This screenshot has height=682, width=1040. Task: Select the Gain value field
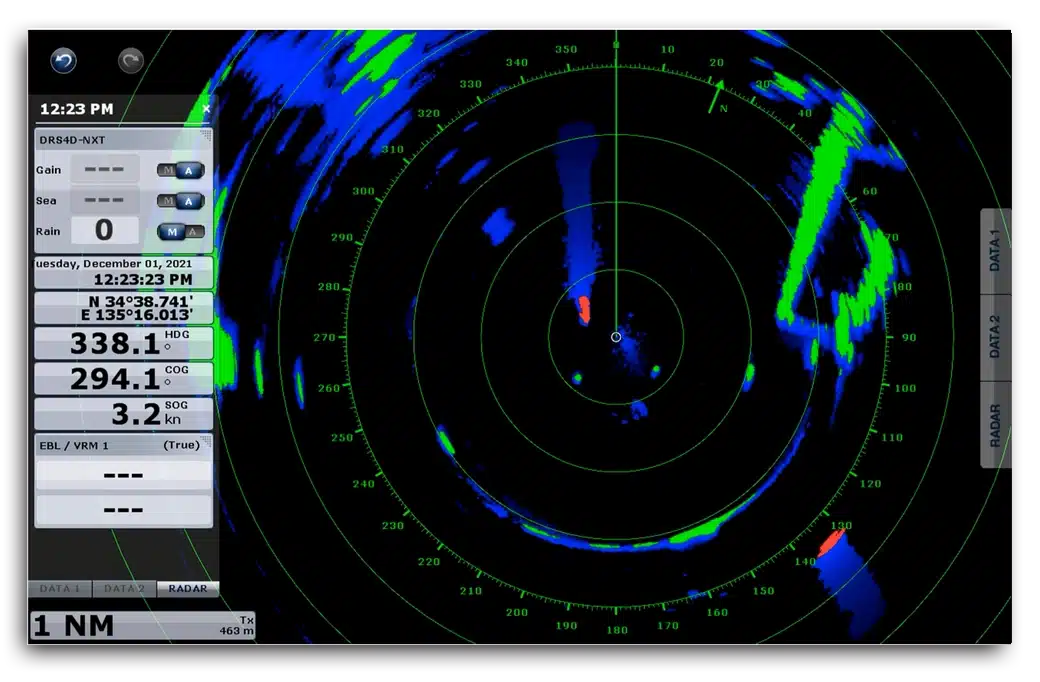tap(105, 169)
